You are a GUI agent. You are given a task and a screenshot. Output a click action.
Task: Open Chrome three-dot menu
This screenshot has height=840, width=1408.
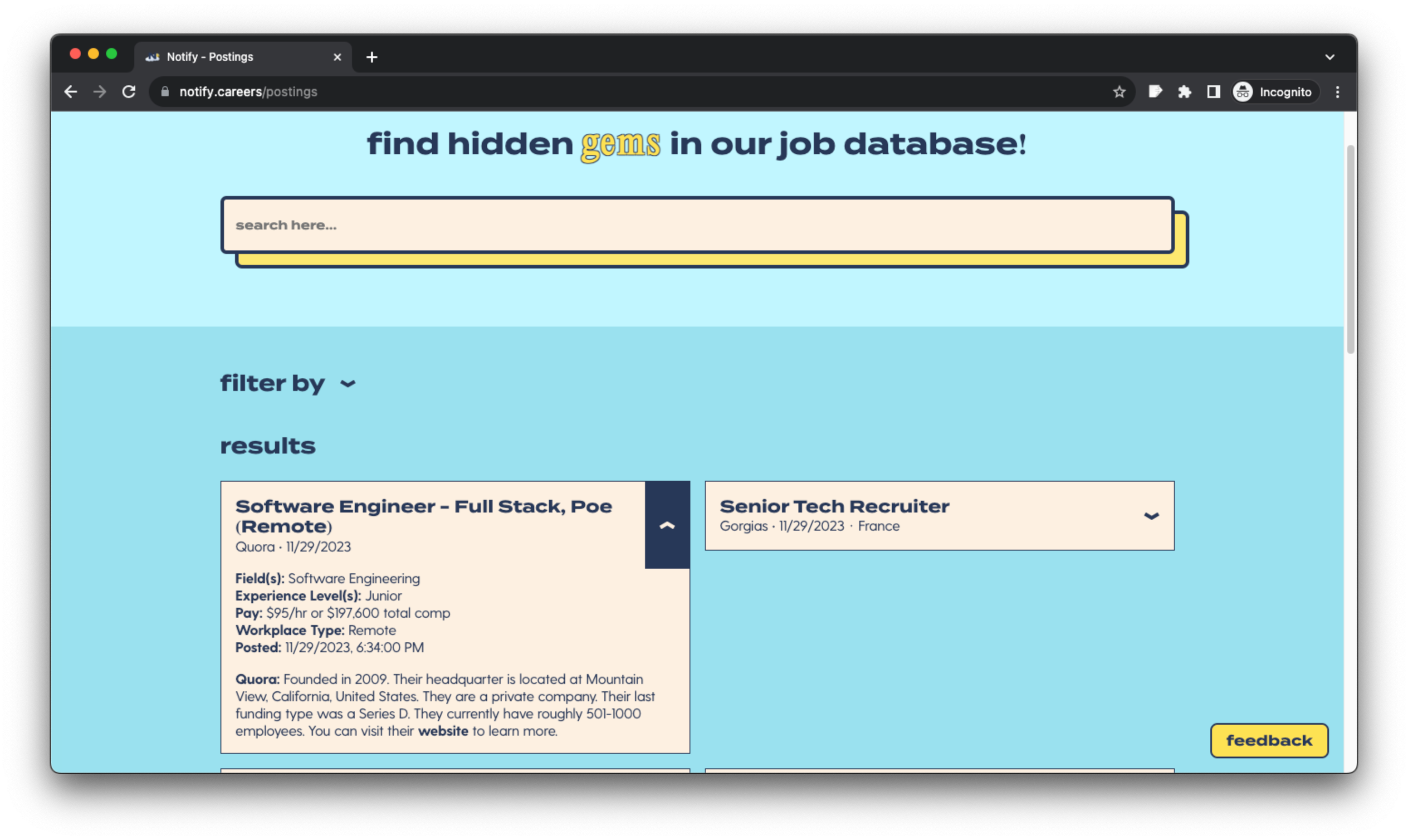click(x=1337, y=92)
